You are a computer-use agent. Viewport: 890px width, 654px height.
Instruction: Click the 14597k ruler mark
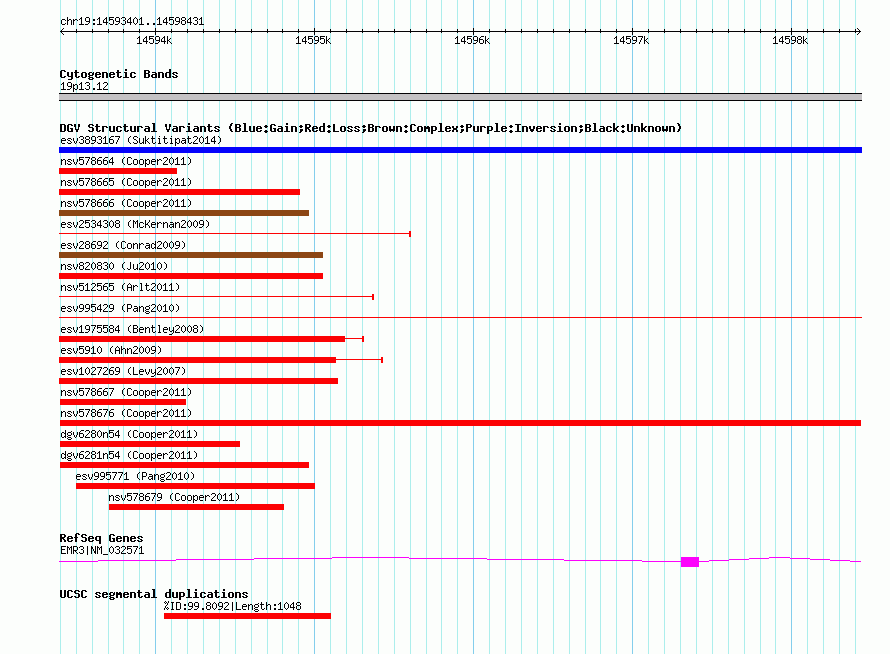click(631, 40)
